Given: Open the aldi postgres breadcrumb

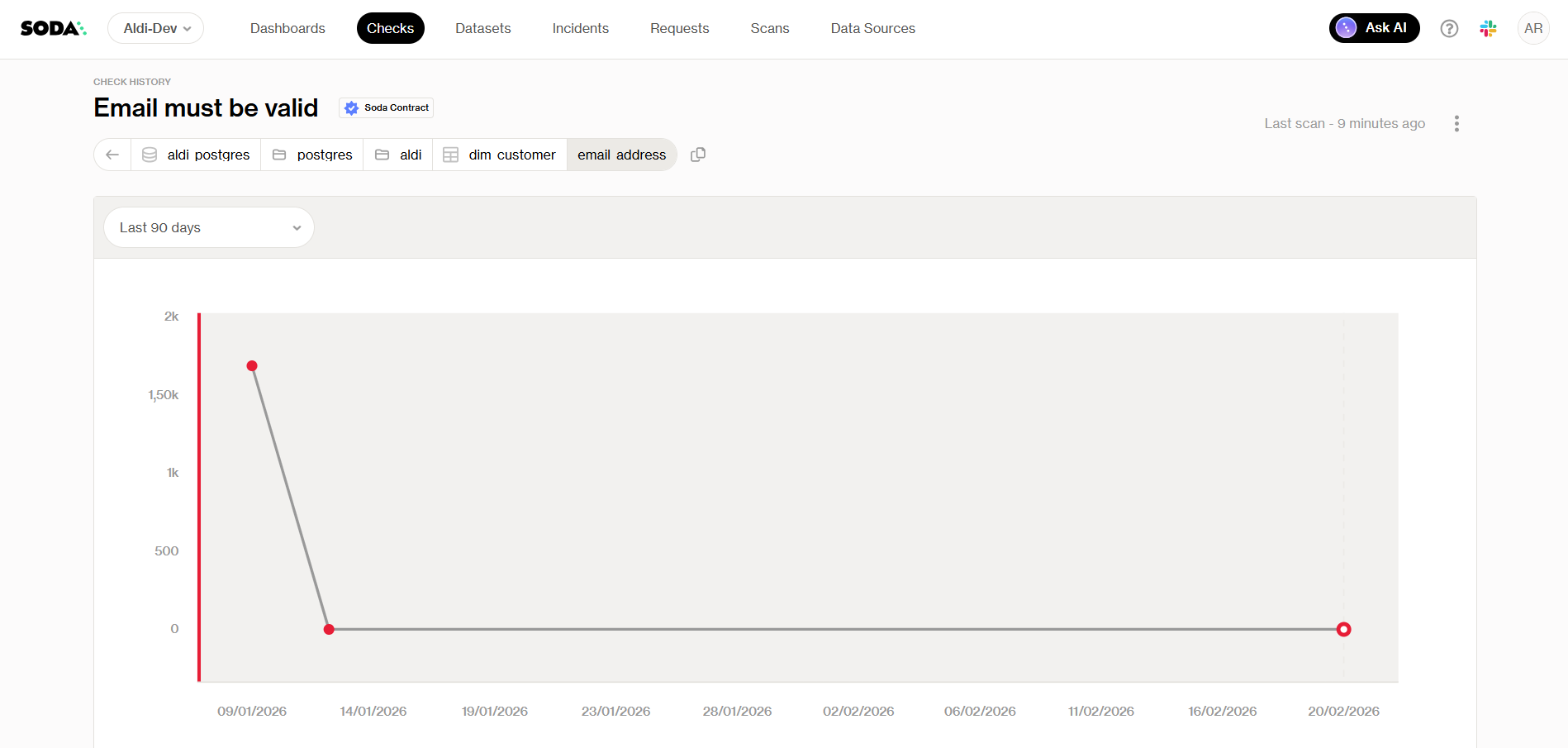Looking at the screenshot, I should pos(197,155).
